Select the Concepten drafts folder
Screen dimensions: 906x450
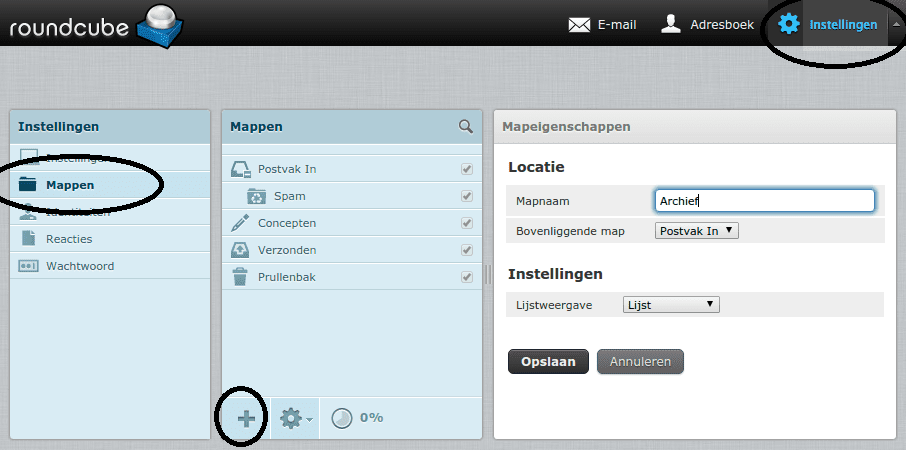tap(287, 223)
